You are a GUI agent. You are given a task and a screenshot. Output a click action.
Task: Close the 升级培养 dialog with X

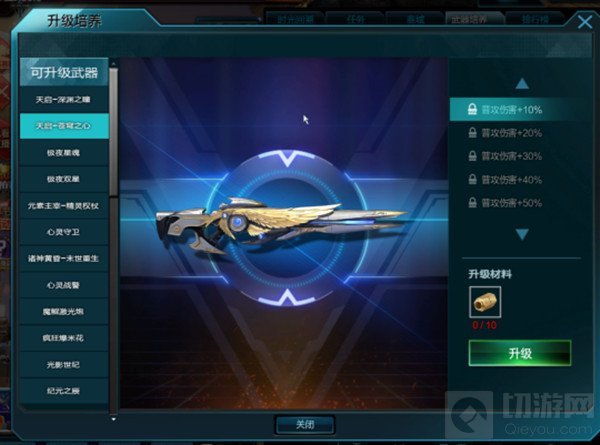coord(585,22)
